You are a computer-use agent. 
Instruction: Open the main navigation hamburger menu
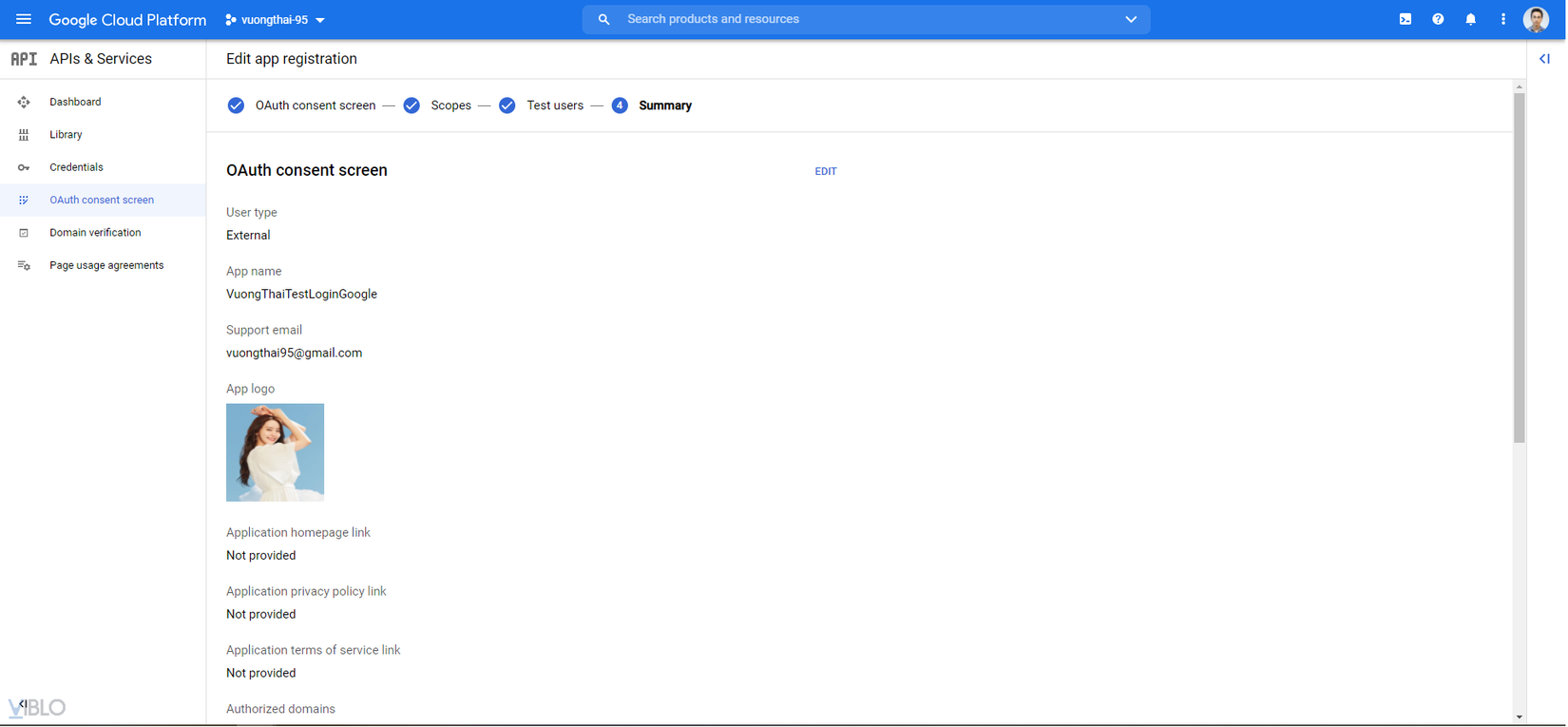click(x=24, y=19)
